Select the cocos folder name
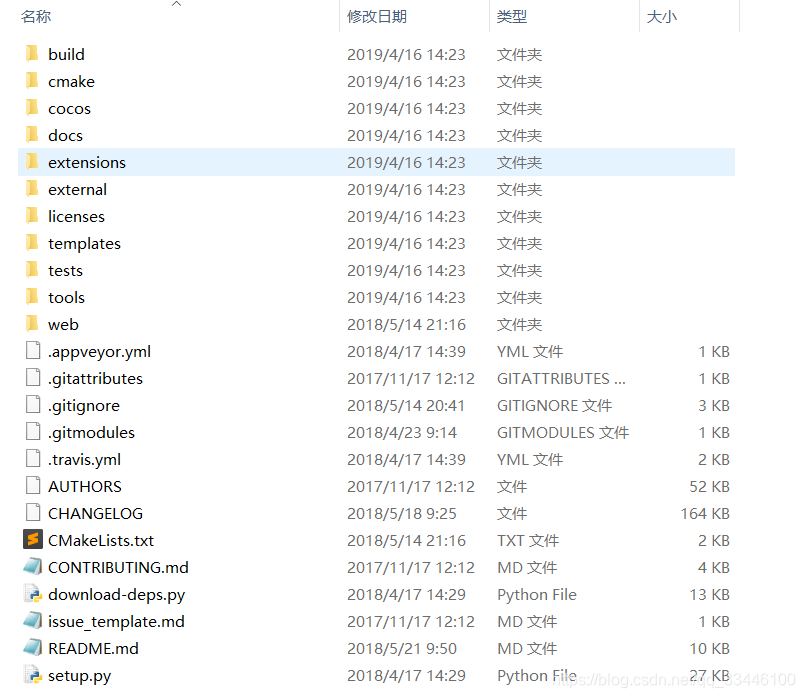The image size is (805, 698). click(69, 108)
